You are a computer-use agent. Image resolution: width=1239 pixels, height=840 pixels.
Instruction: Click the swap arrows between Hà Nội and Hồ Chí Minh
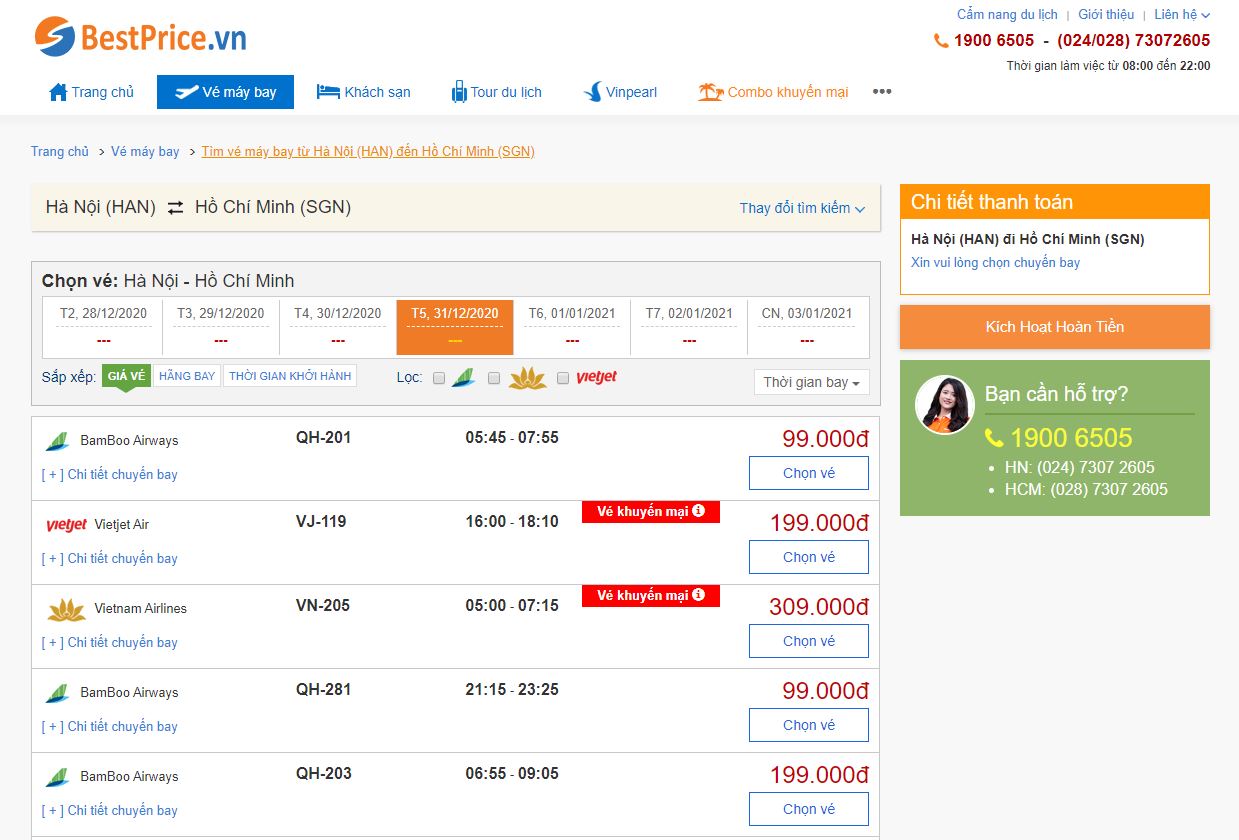click(x=176, y=208)
